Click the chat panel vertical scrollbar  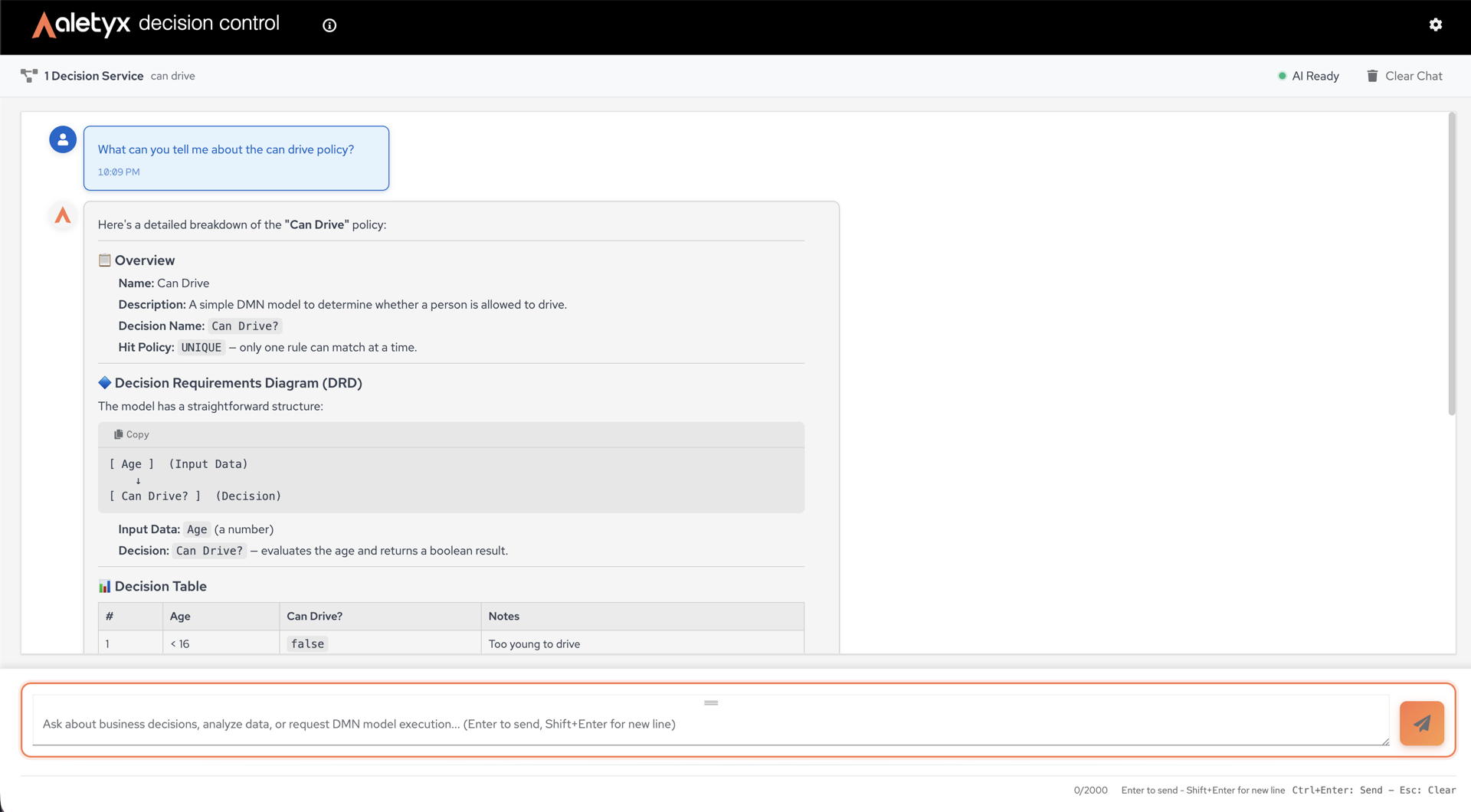click(1451, 264)
